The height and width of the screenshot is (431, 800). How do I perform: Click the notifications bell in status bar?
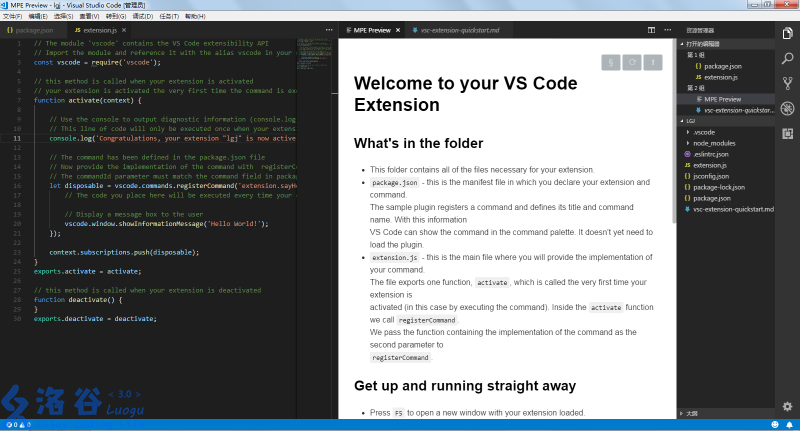tap(789, 424)
